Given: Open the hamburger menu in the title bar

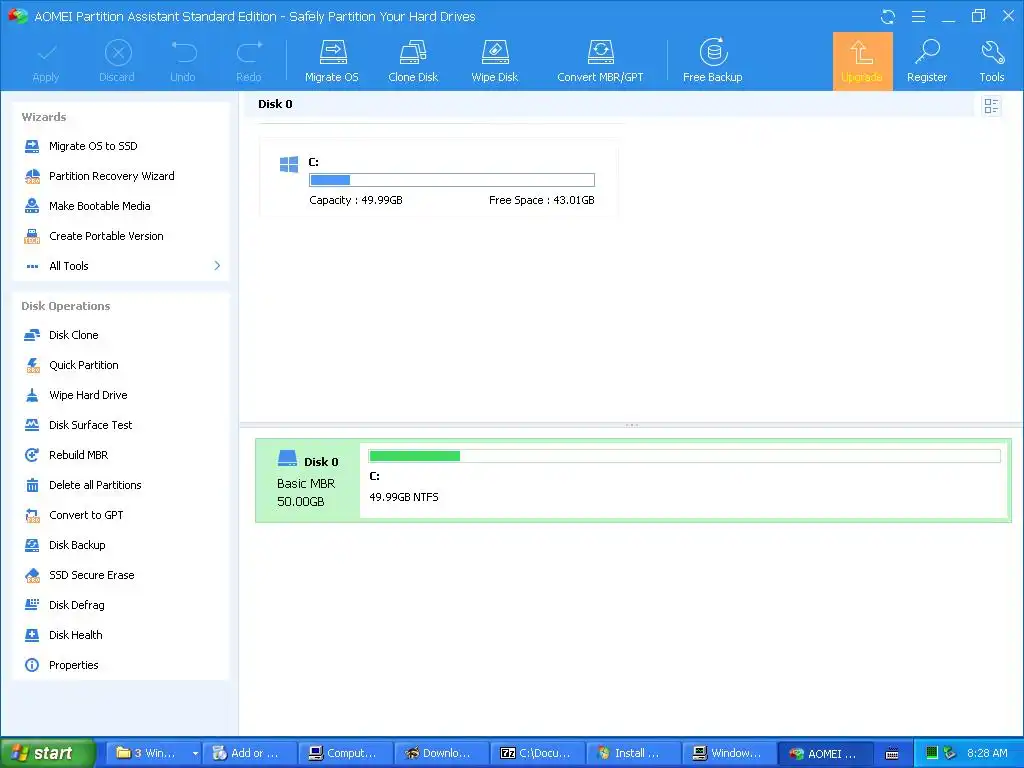Looking at the screenshot, I should [918, 16].
